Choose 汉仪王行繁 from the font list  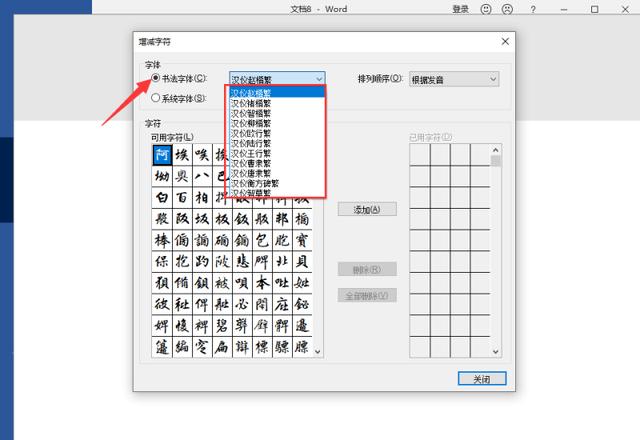coord(277,153)
